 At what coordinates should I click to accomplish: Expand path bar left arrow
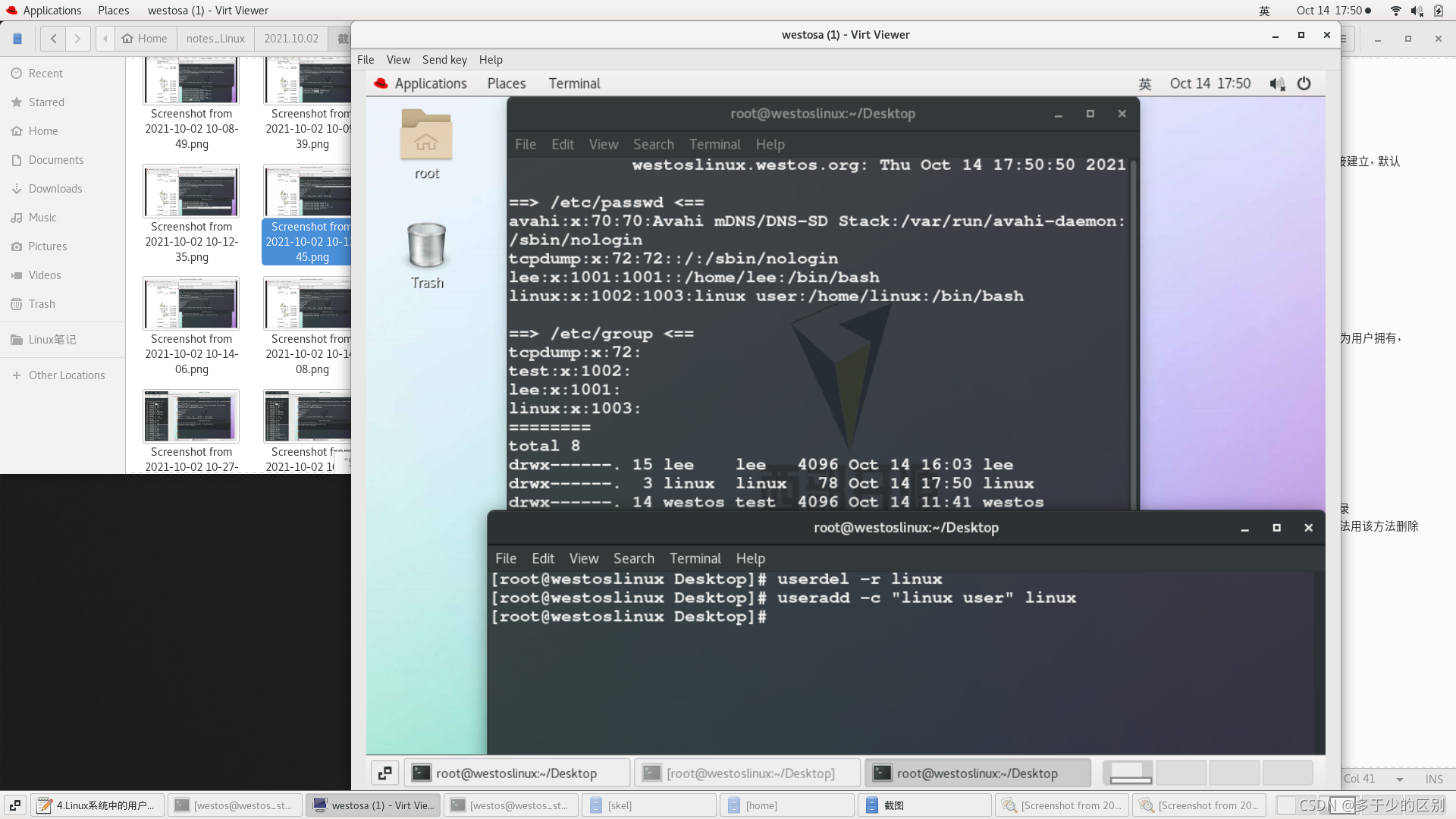point(105,38)
